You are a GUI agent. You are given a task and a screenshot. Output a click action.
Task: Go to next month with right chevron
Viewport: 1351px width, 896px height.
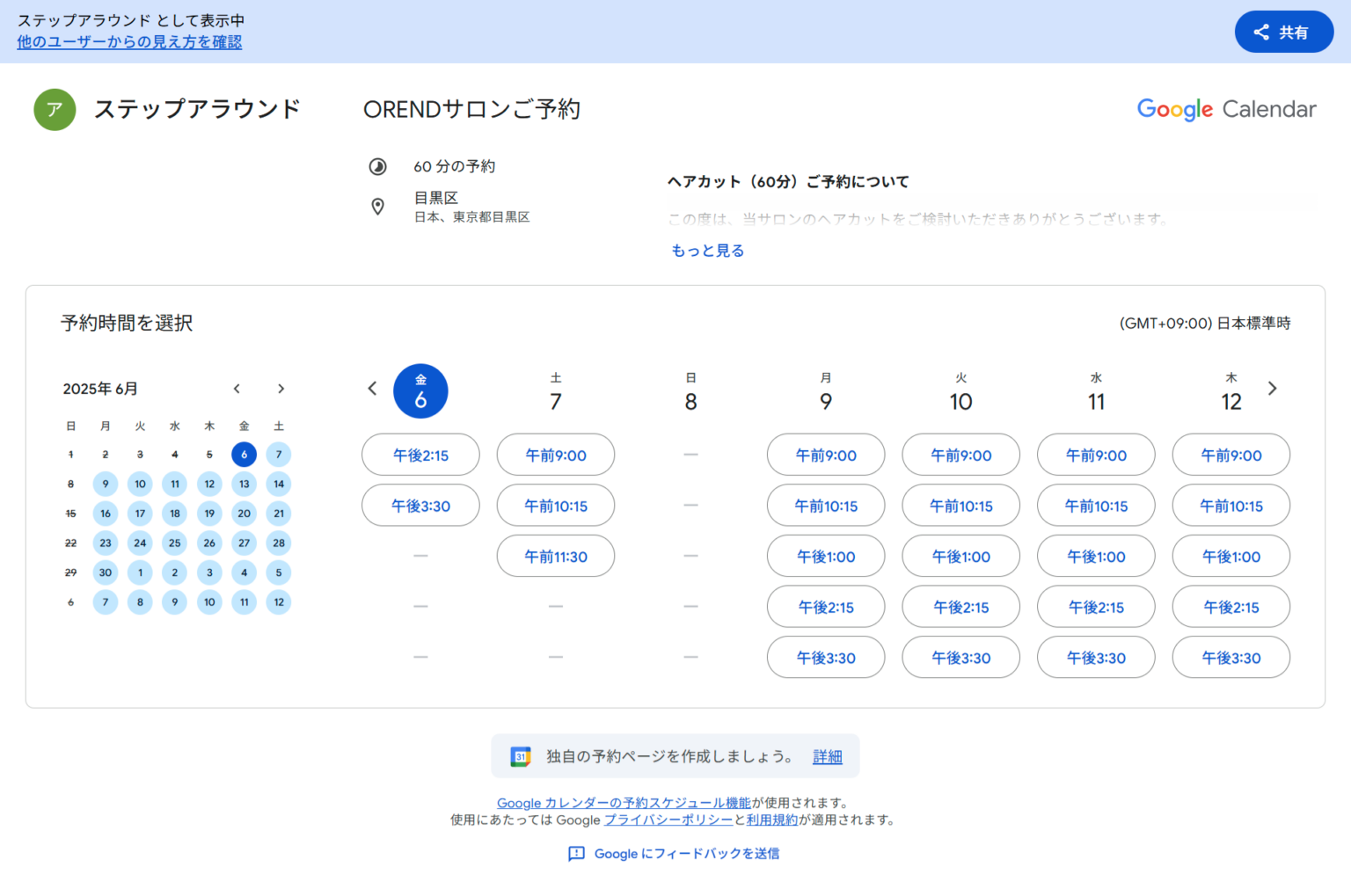tap(281, 388)
